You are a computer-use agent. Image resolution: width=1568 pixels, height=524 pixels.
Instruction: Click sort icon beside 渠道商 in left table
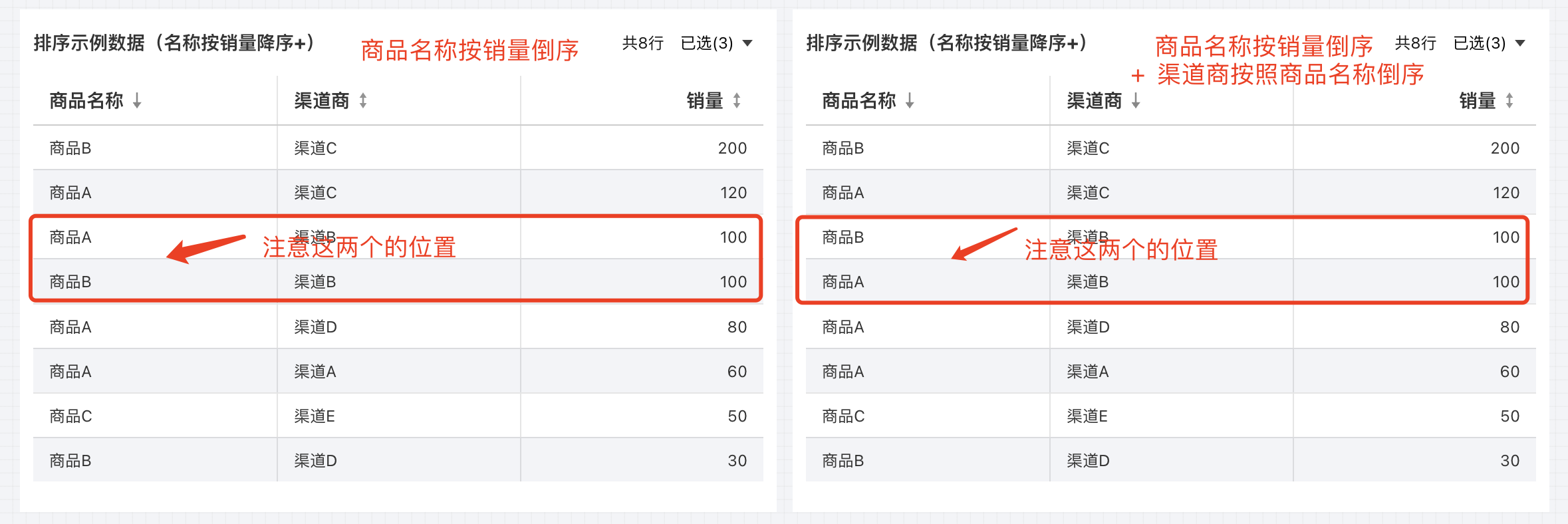point(363,101)
